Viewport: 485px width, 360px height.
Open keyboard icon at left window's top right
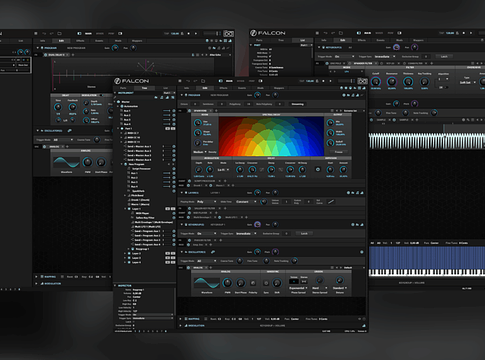point(228,33)
